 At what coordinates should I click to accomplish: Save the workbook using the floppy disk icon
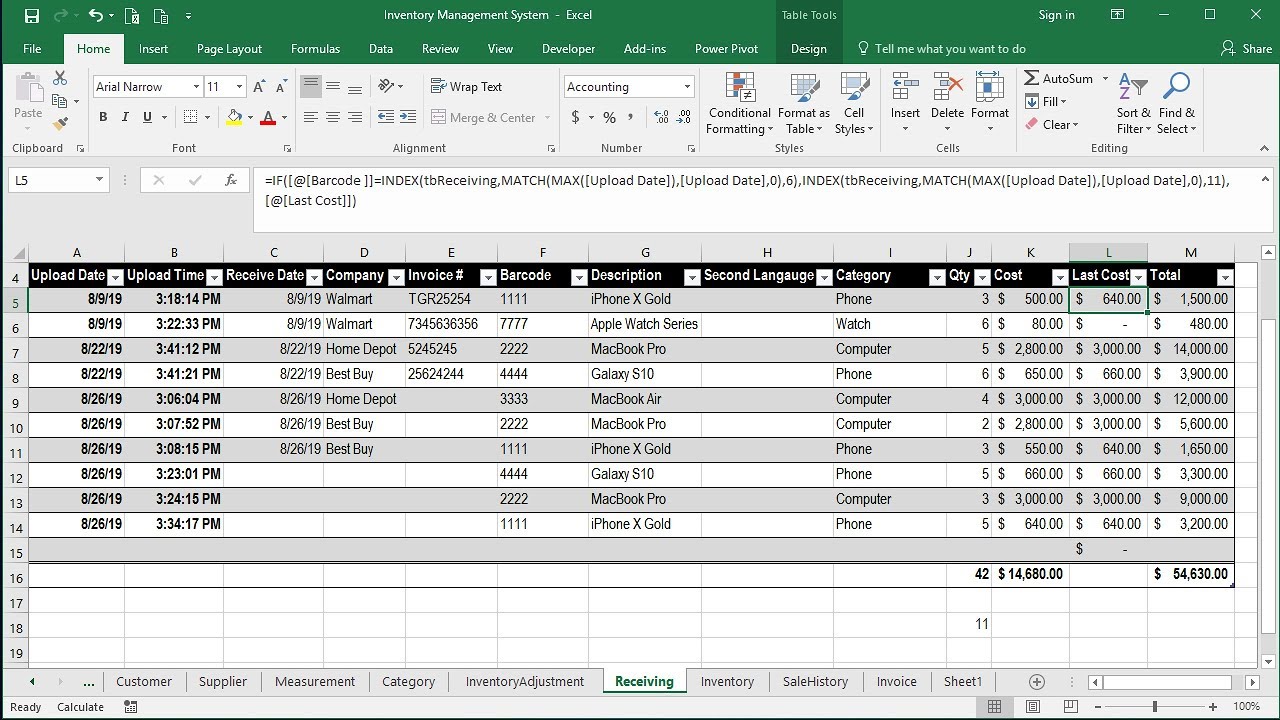click(31, 15)
